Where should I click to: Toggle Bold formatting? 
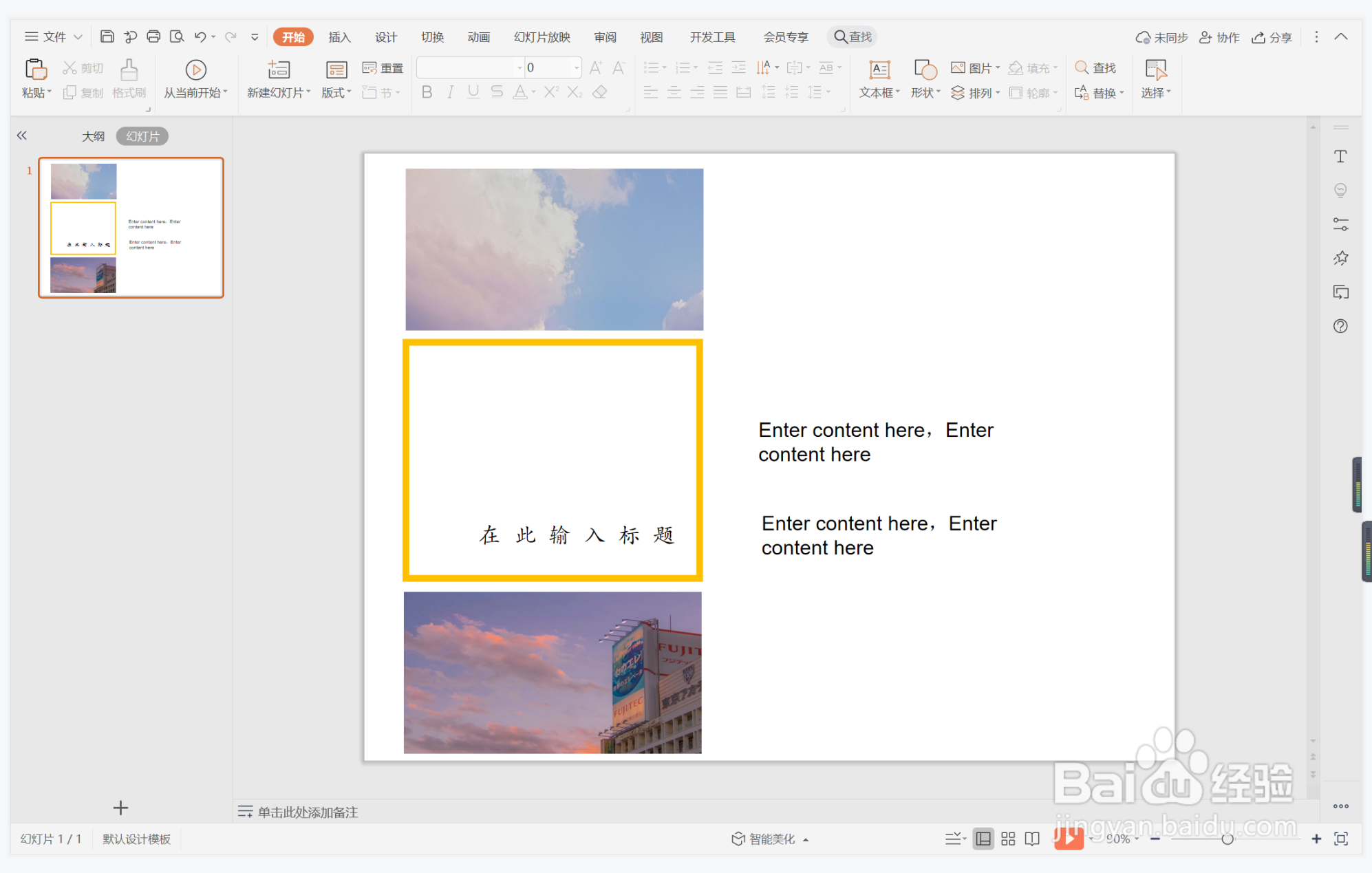tap(427, 92)
